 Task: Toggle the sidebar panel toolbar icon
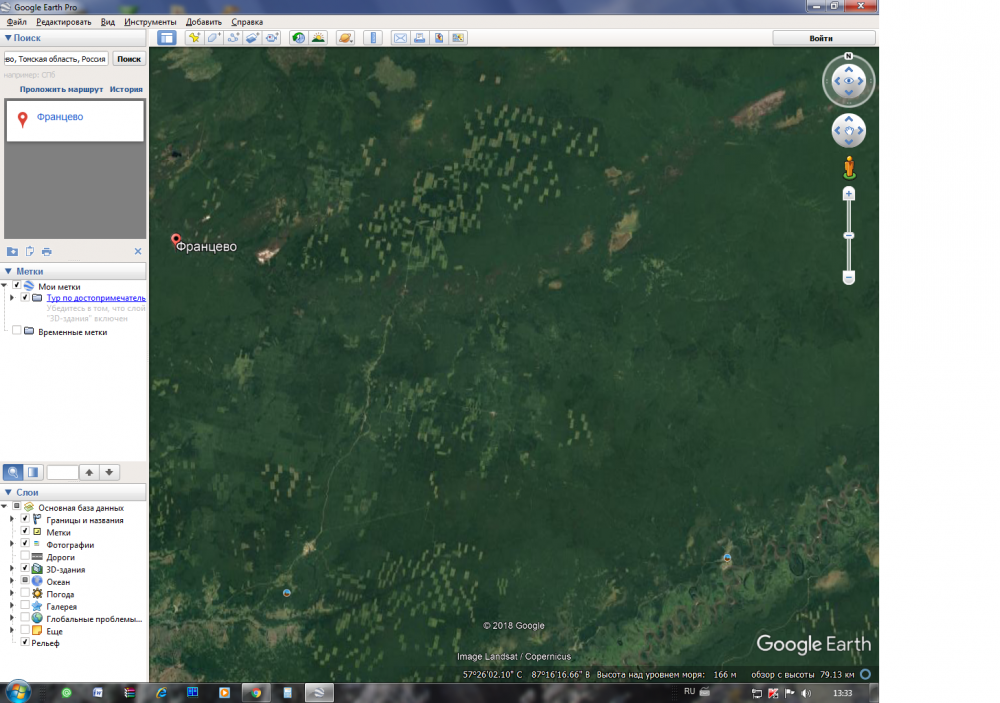[x=166, y=38]
